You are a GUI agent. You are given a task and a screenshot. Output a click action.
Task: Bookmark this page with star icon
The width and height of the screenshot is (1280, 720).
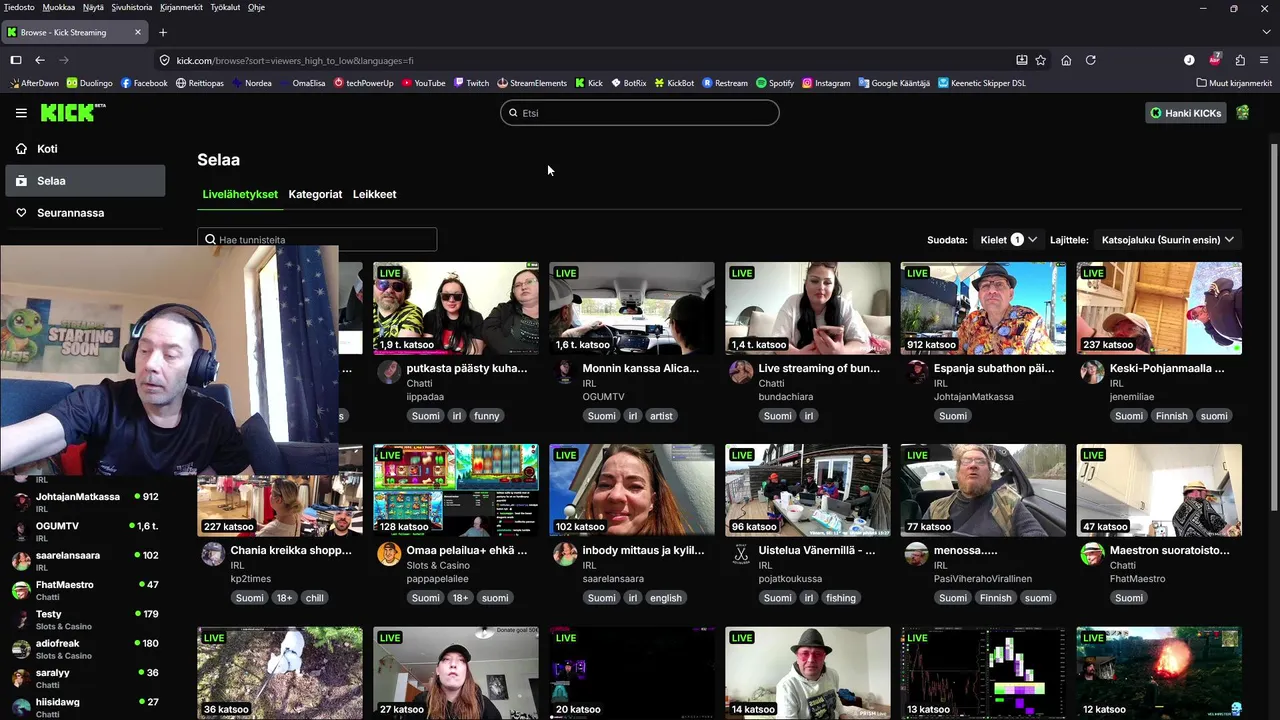point(1041,60)
